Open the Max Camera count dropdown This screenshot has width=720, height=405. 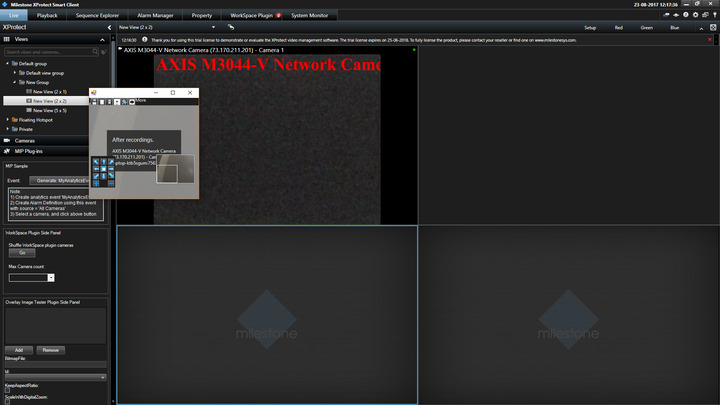pyautogui.click(x=51, y=278)
